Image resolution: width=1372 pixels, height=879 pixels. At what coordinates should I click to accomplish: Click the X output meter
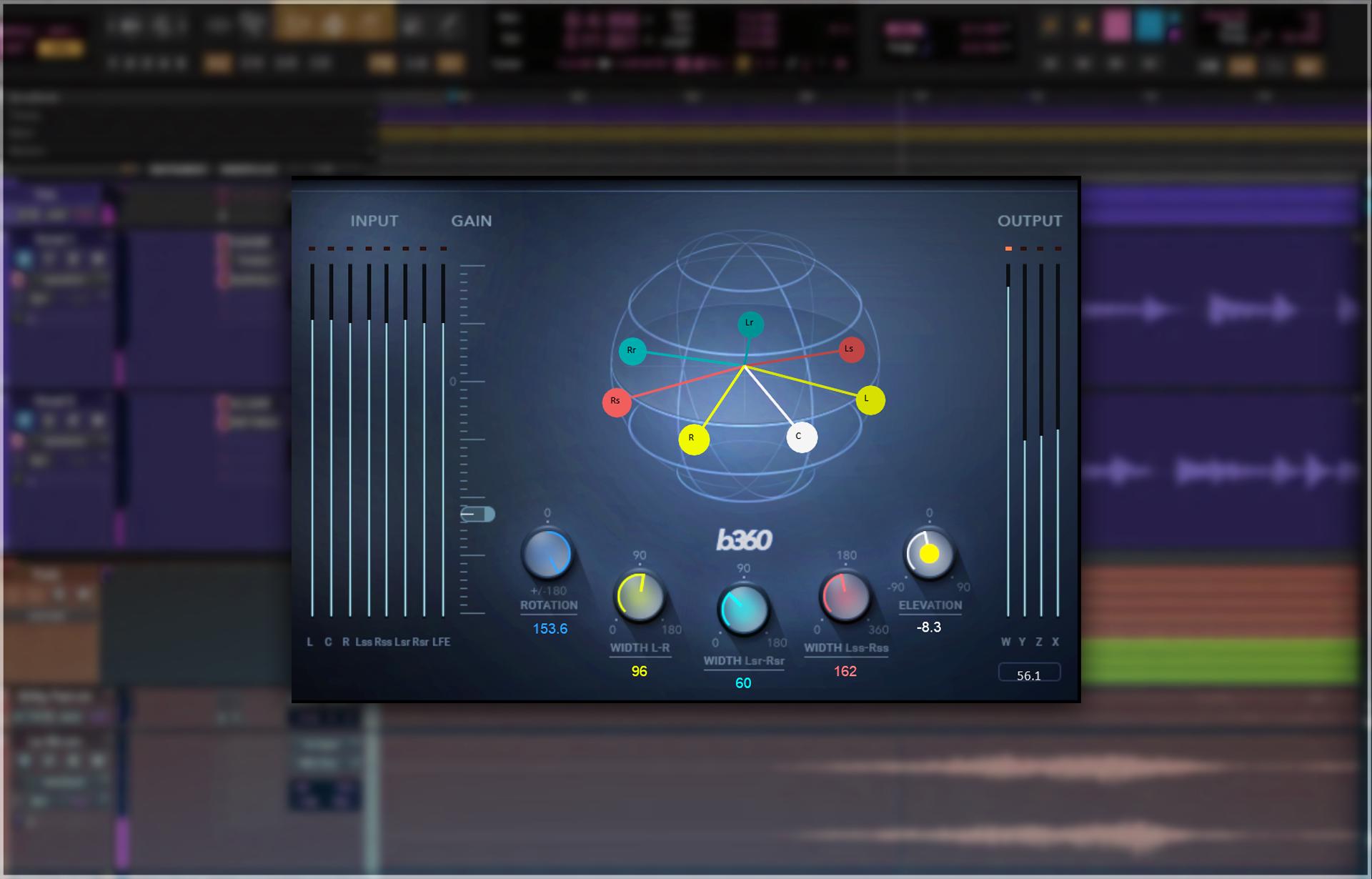1058,440
